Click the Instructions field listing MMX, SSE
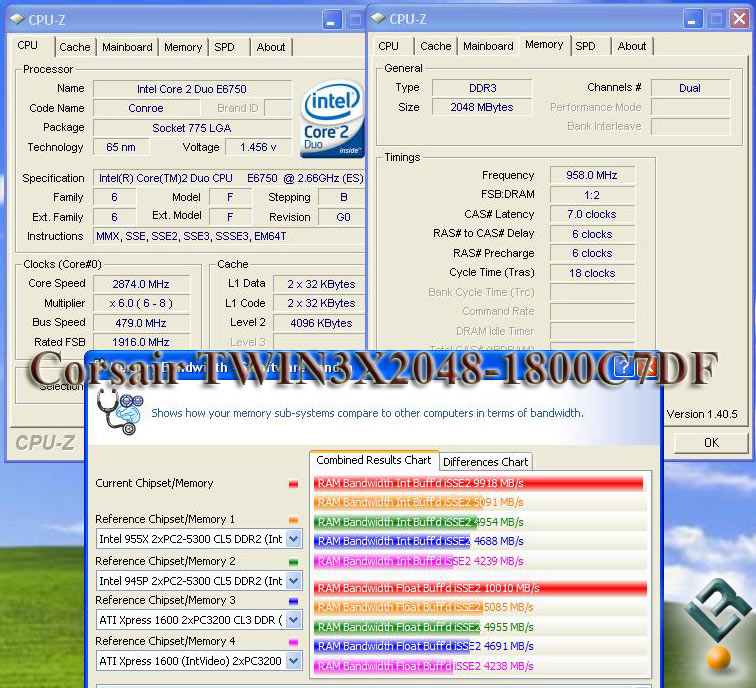This screenshot has width=756, height=688. 230,236
